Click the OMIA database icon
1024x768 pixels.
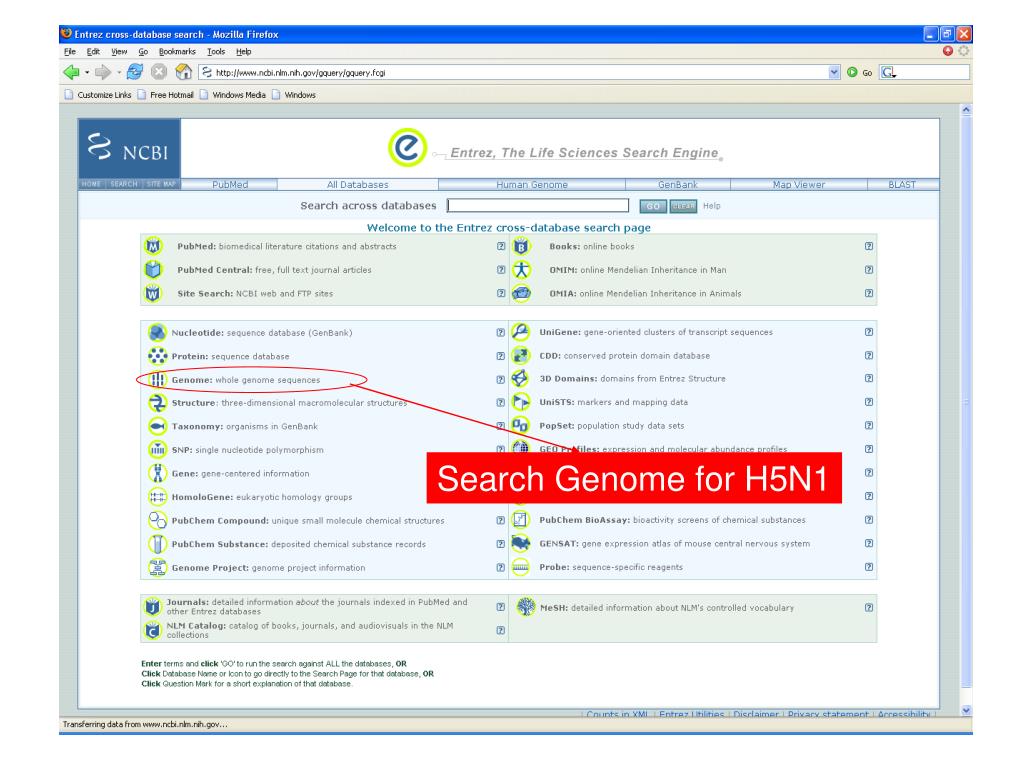[521, 293]
